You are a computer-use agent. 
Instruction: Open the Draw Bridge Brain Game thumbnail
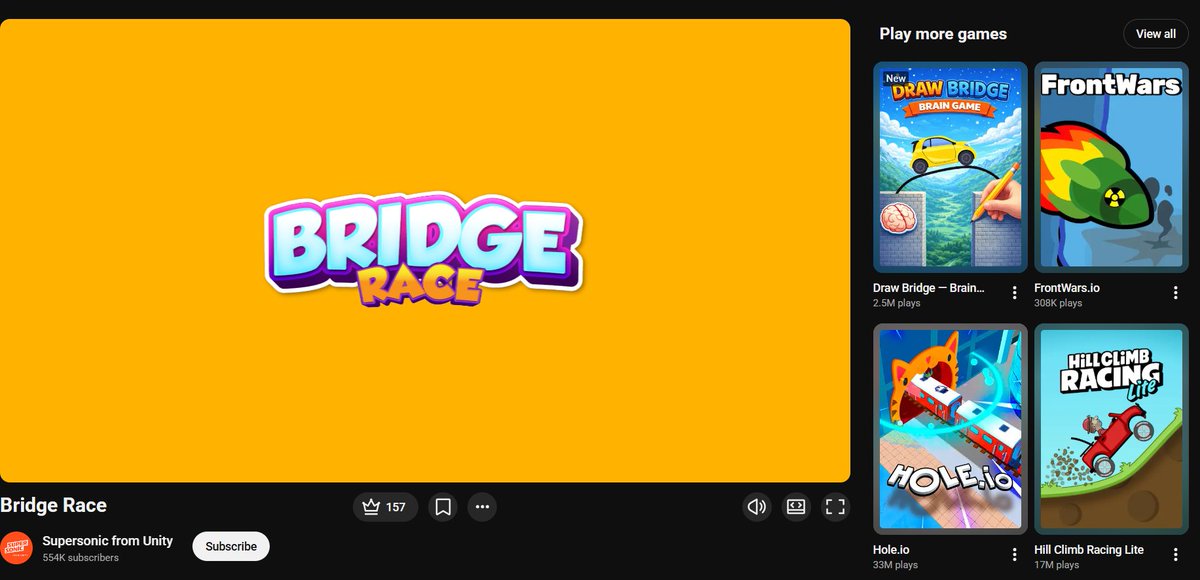pyautogui.click(x=950, y=167)
